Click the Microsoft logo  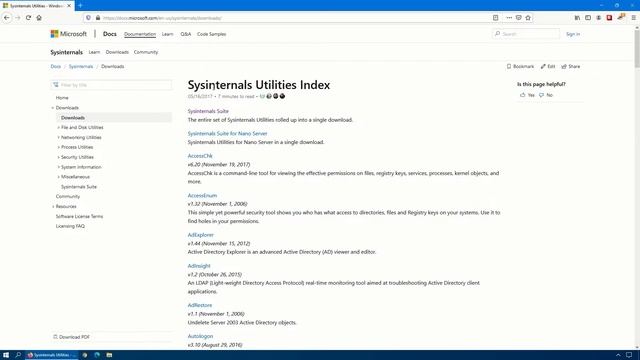coord(69,34)
